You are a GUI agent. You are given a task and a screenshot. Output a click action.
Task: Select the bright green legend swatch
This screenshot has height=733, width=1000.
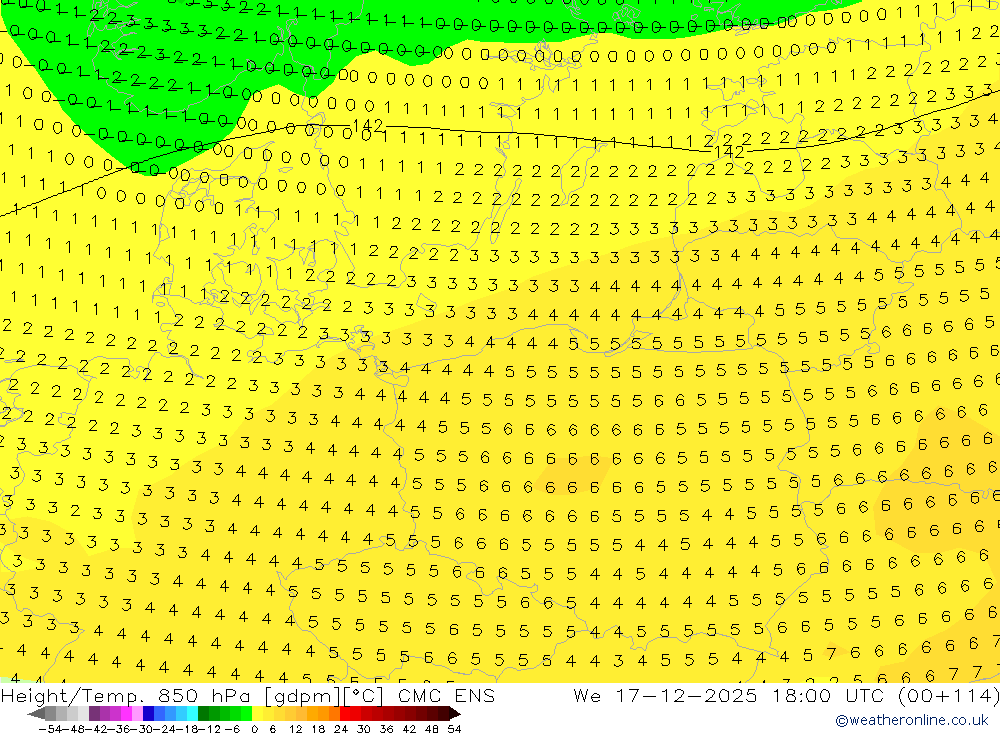(246, 713)
